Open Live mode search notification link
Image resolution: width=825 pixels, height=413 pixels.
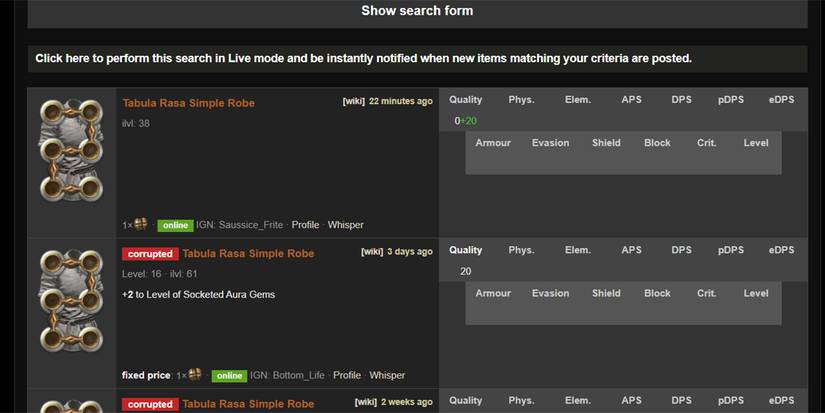(x=364, y=58)
